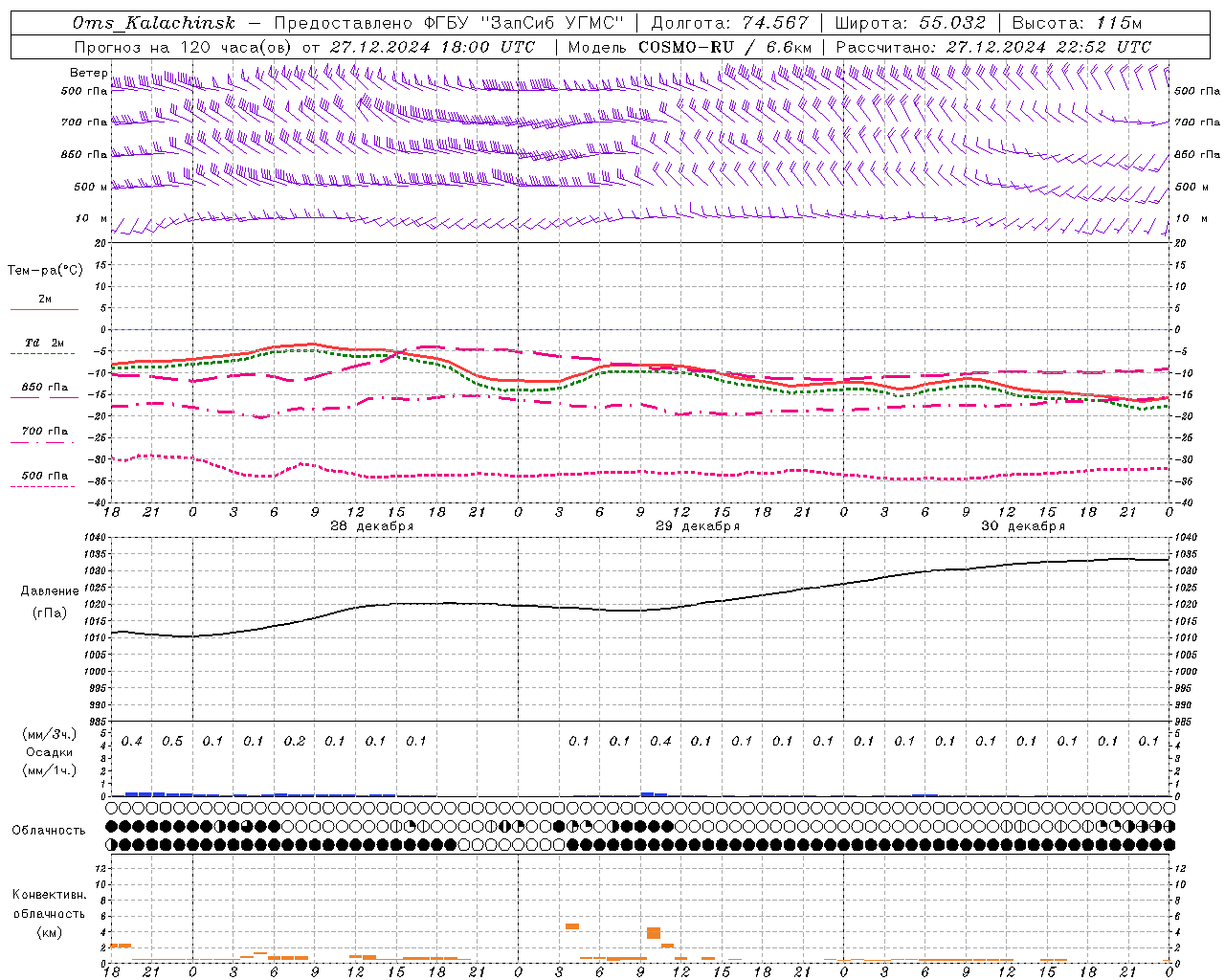This screenshot has width=1225, height=980.
Task: Click the Долгота: 74.567 value
Action: click(730, 23)
